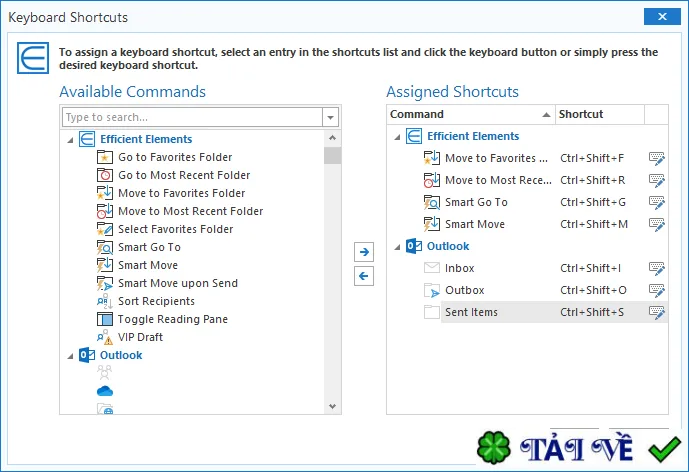Image resolution: width=689 pixels, height=472 pixels.
Task: Click the Ctrl+Shift+F shortcut cell
Action: tap(592, 158)
